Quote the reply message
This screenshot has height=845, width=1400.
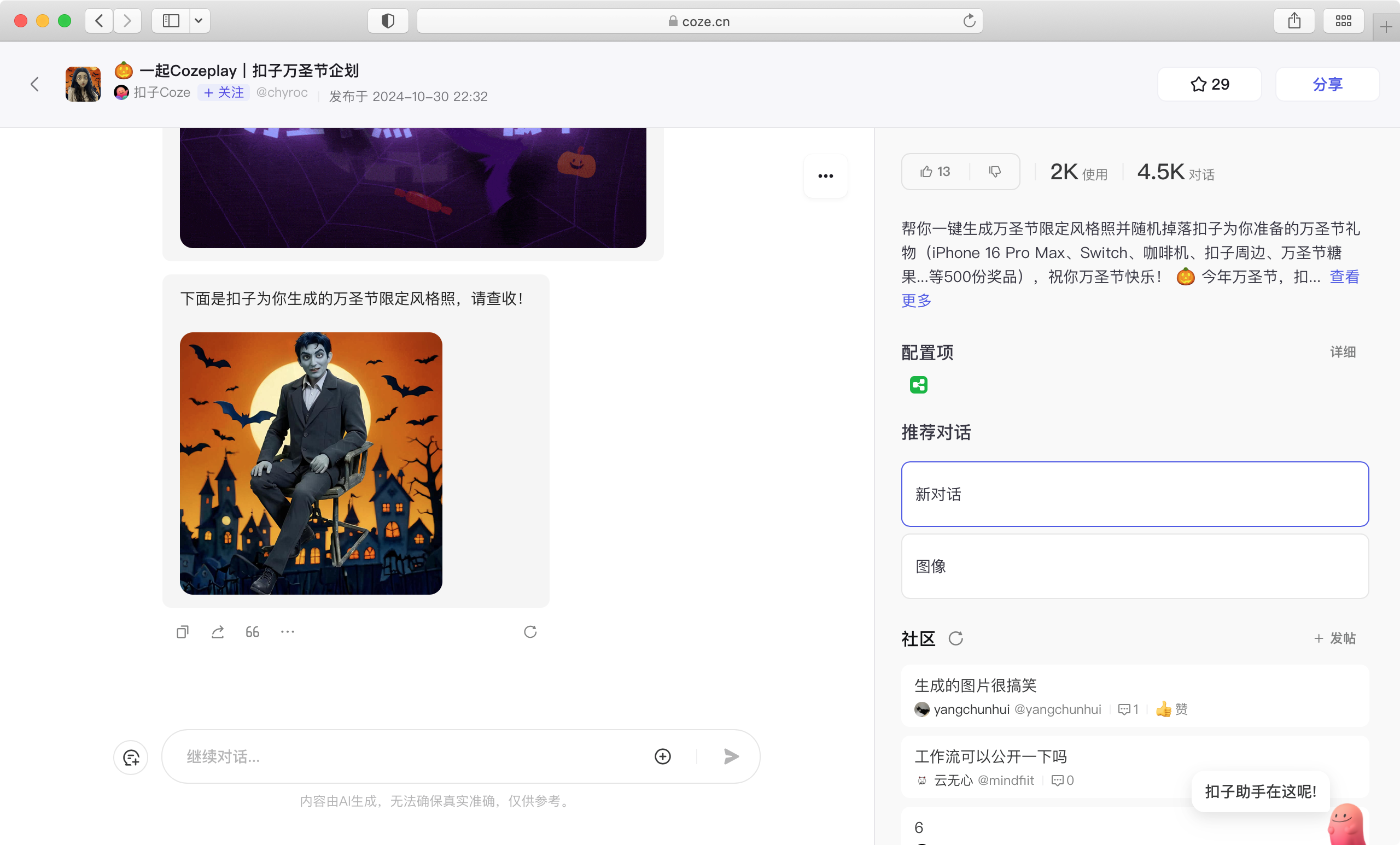252,632
